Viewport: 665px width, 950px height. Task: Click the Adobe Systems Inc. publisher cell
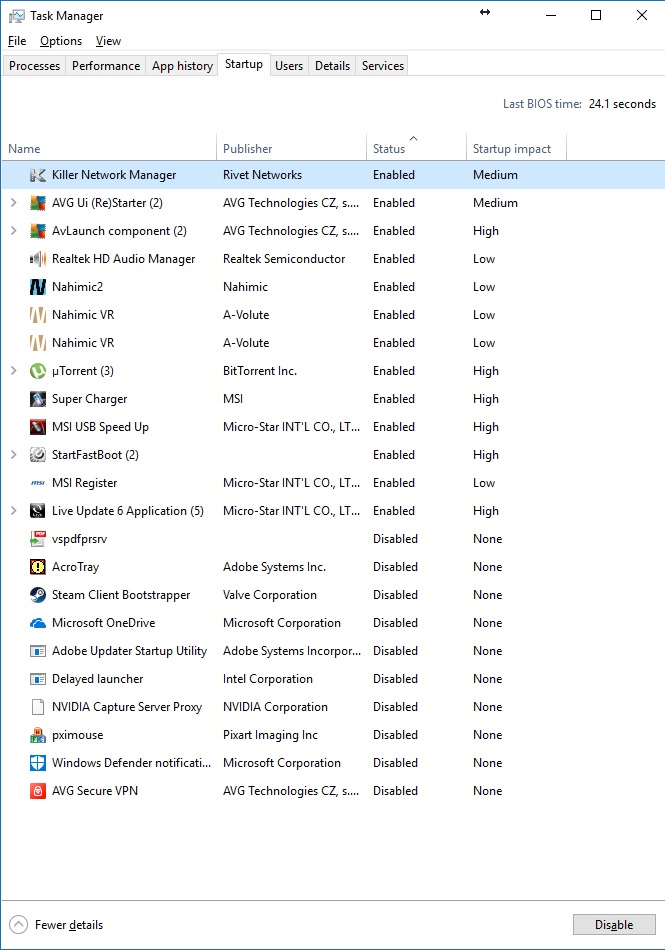pos(274,566)
